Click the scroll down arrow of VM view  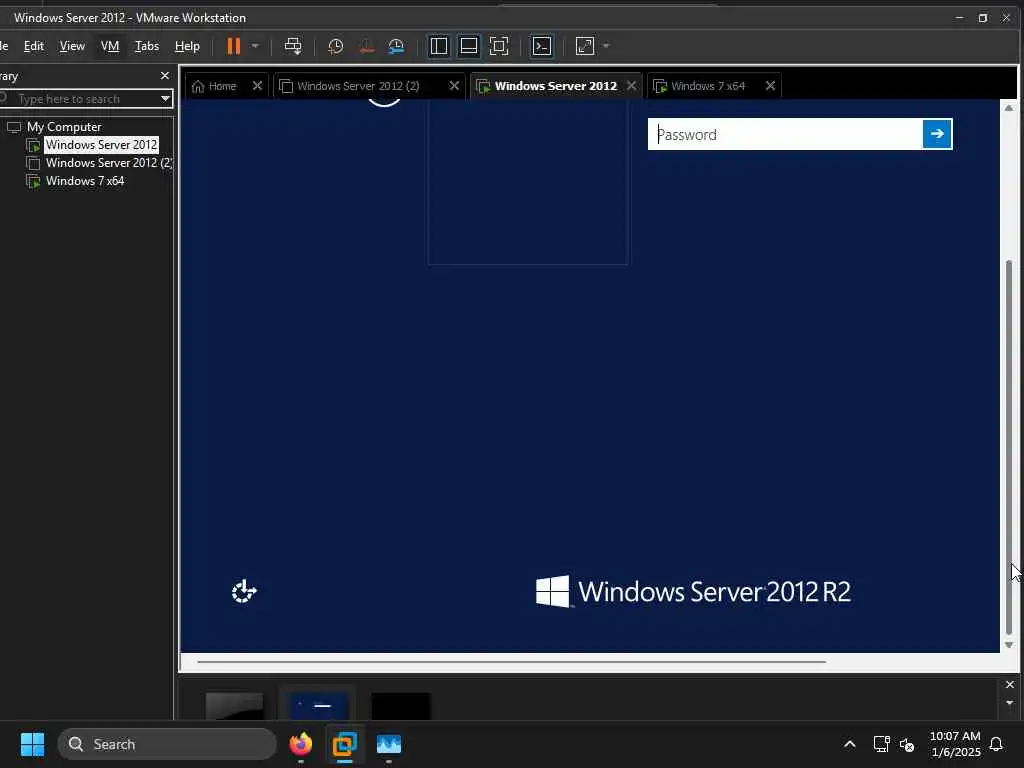pyautogui.click(x=1009, y=645)
